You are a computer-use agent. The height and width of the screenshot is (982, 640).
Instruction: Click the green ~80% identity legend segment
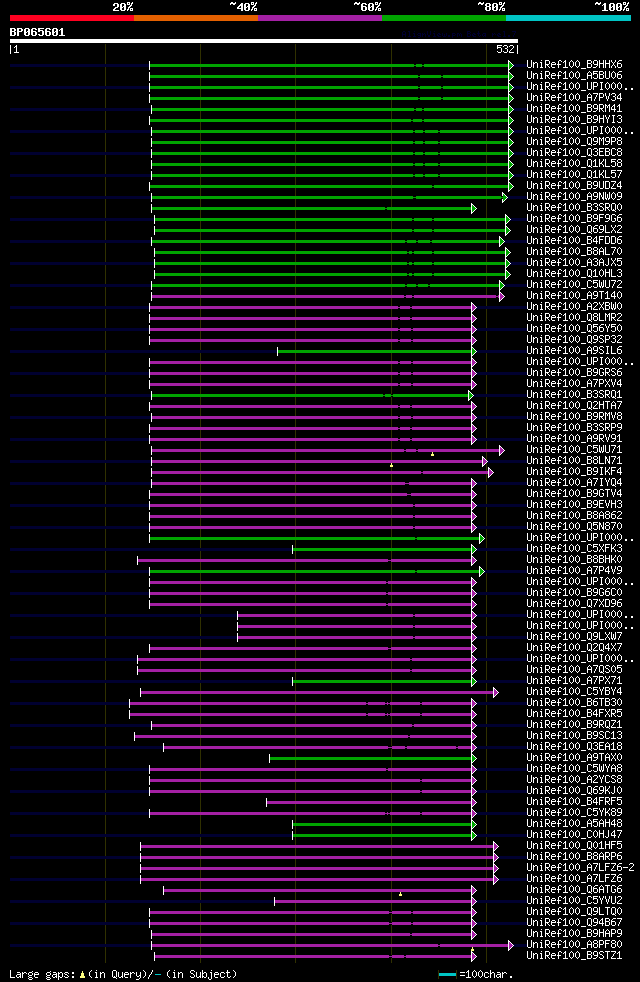444,18
